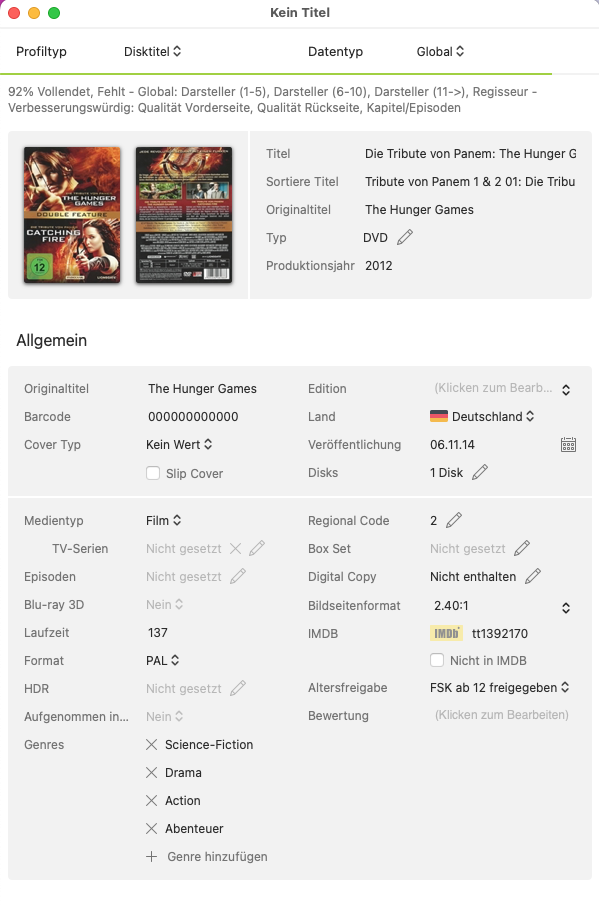Change the FSK ab 12 Altersfreigabe dropdown

[x=500, y=688]
